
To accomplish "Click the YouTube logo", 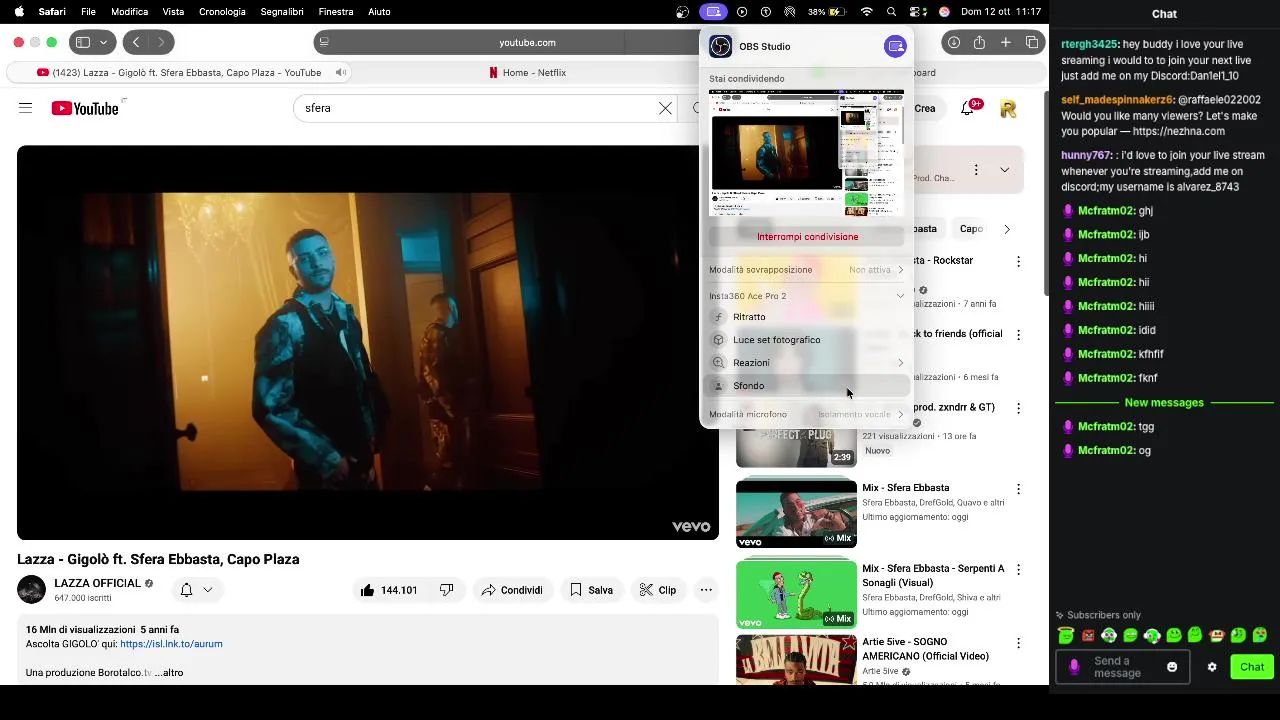I will [85, 108].
